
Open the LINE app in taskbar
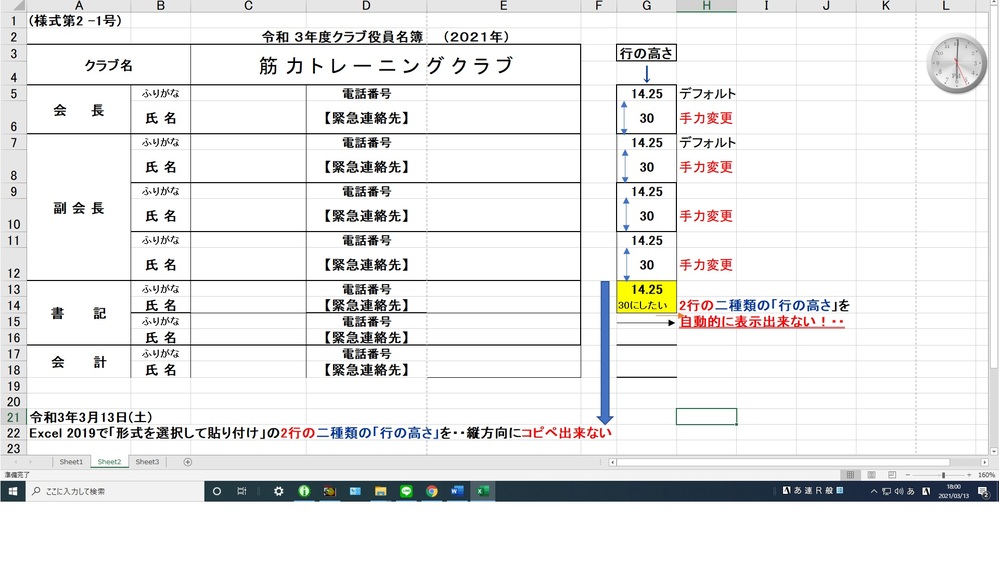click(x=406, y=491)
